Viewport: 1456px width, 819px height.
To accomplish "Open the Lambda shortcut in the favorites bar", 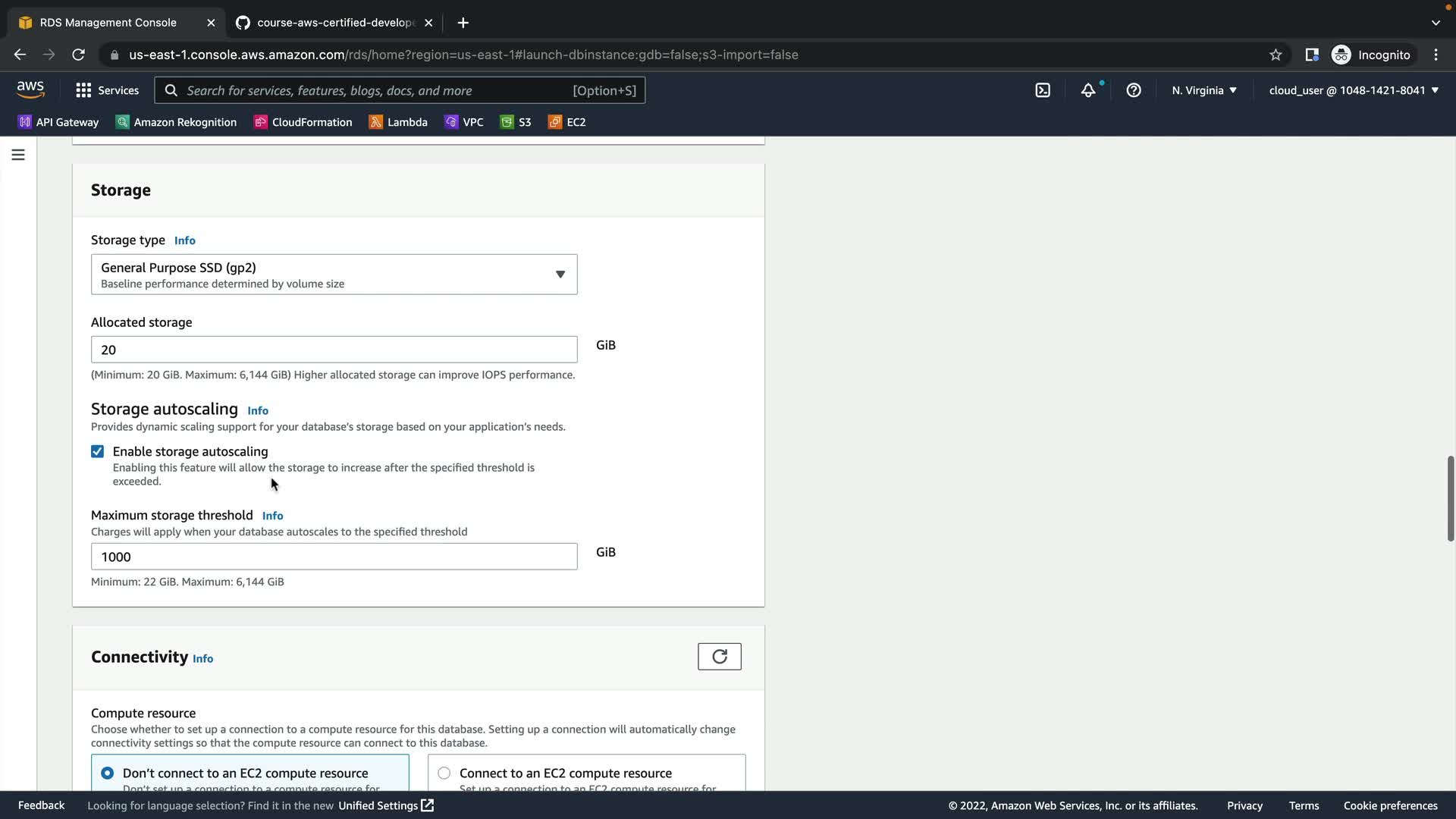I will point(398,122).
